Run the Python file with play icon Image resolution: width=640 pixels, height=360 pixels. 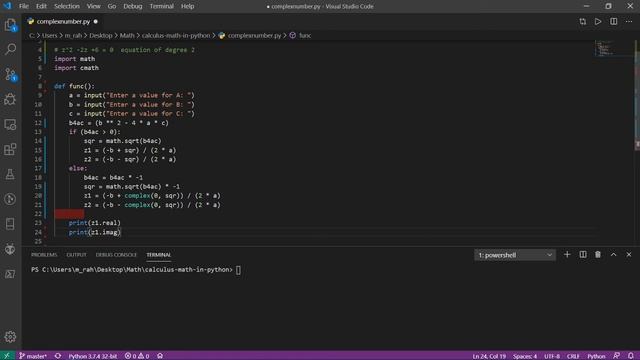[598, 22]
